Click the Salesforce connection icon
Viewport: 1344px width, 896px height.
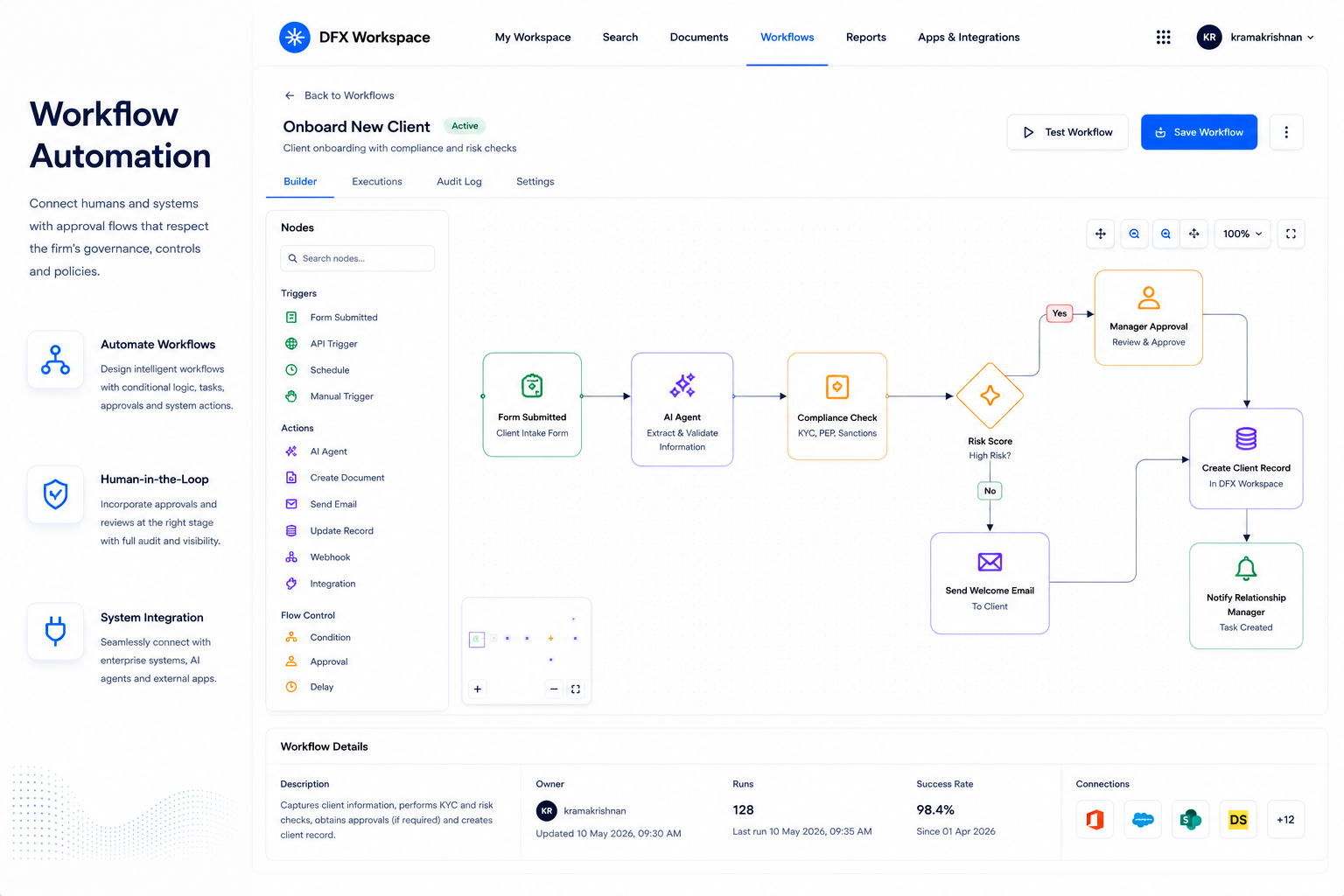click(x=1143, y=820)
